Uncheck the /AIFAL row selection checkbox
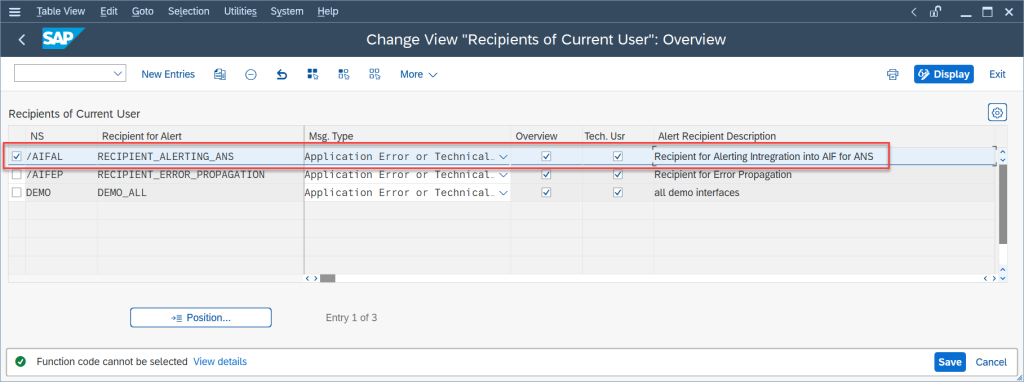Viewport: 1024px width, 382px height. pyautogui.click(x=16, y=157)
